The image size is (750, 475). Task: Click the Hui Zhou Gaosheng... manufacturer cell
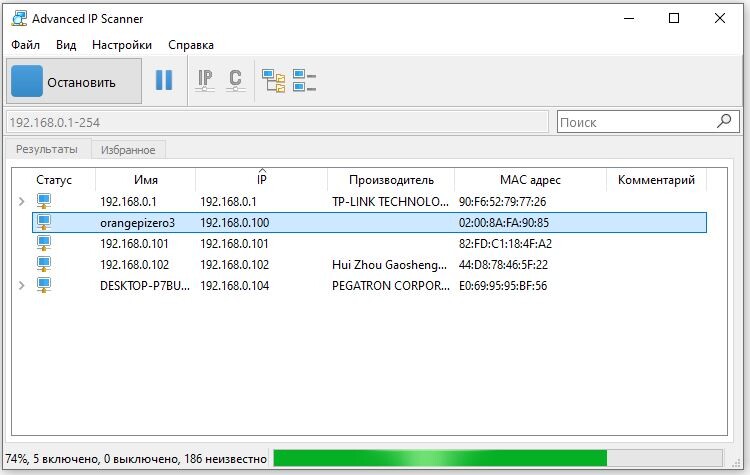pyautogui.click(x=389, y=265)
